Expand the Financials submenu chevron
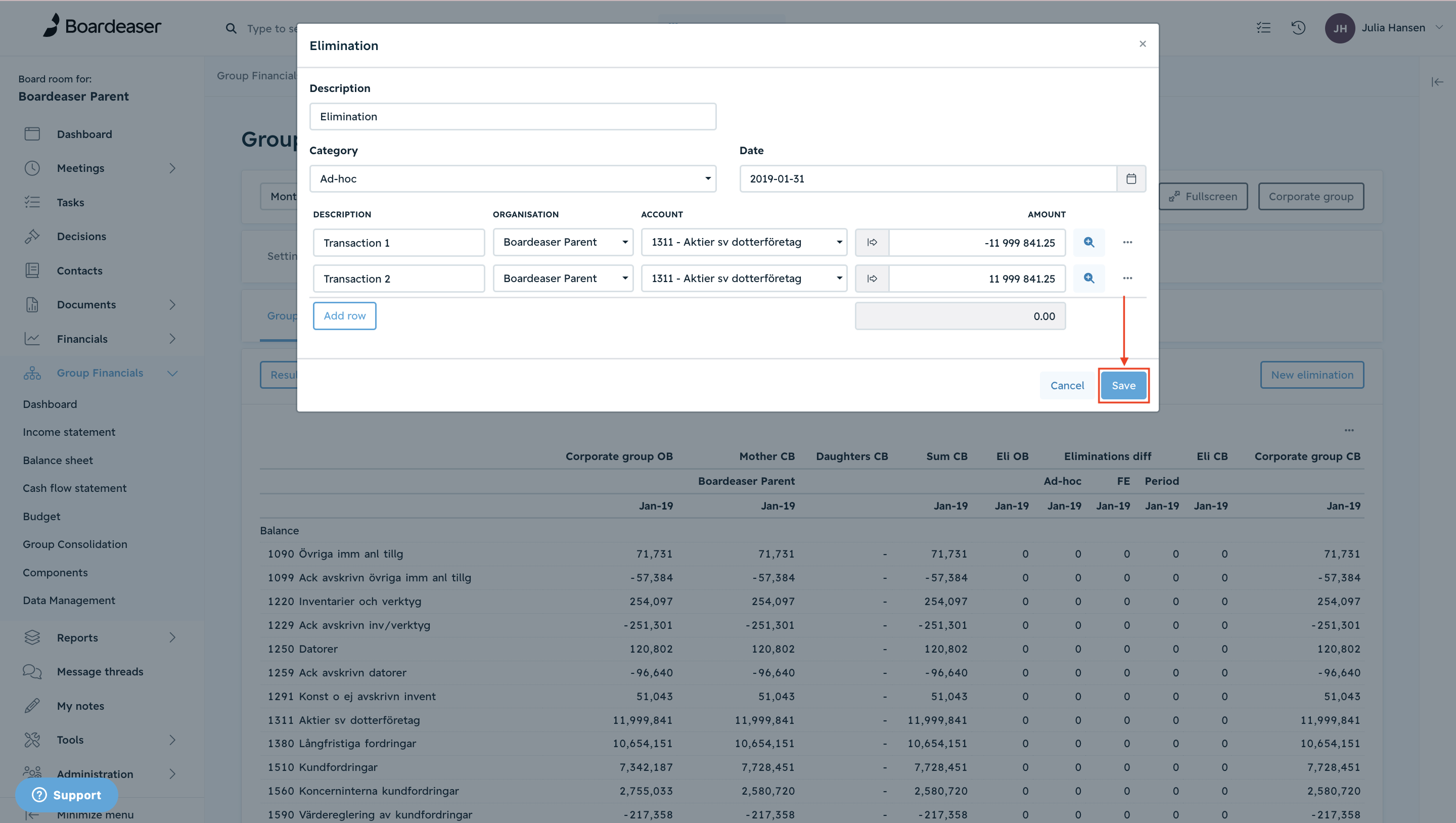This screenshot has width=1456, height=823. pos(172,339)
